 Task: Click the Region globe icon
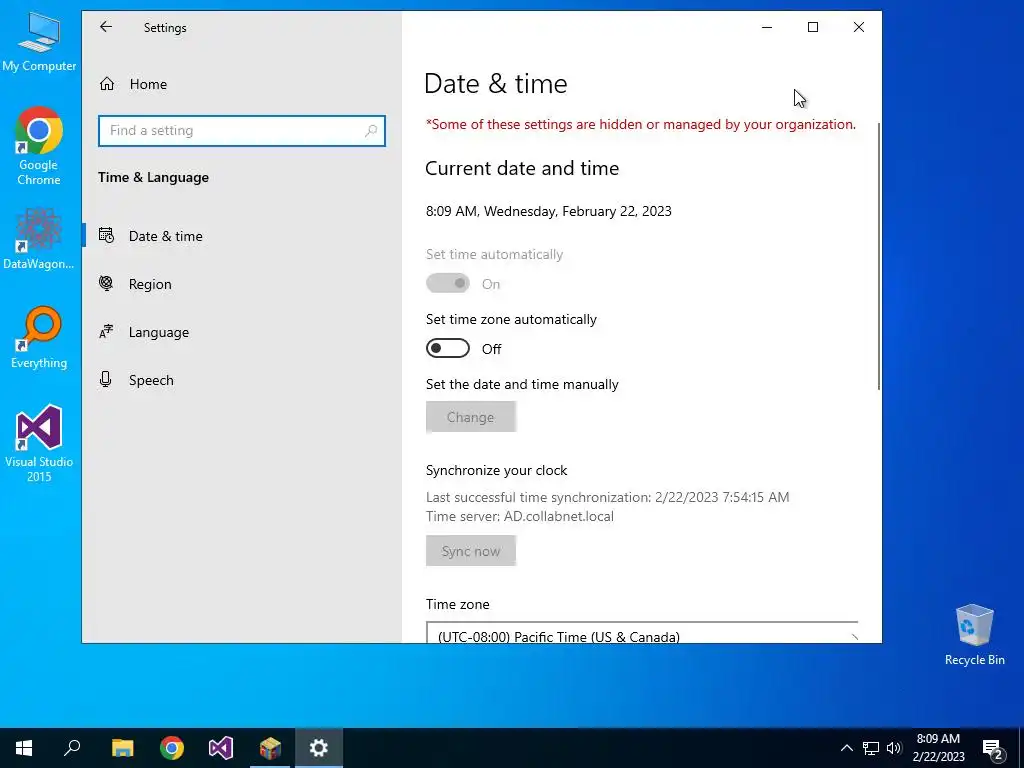(106, 283)
